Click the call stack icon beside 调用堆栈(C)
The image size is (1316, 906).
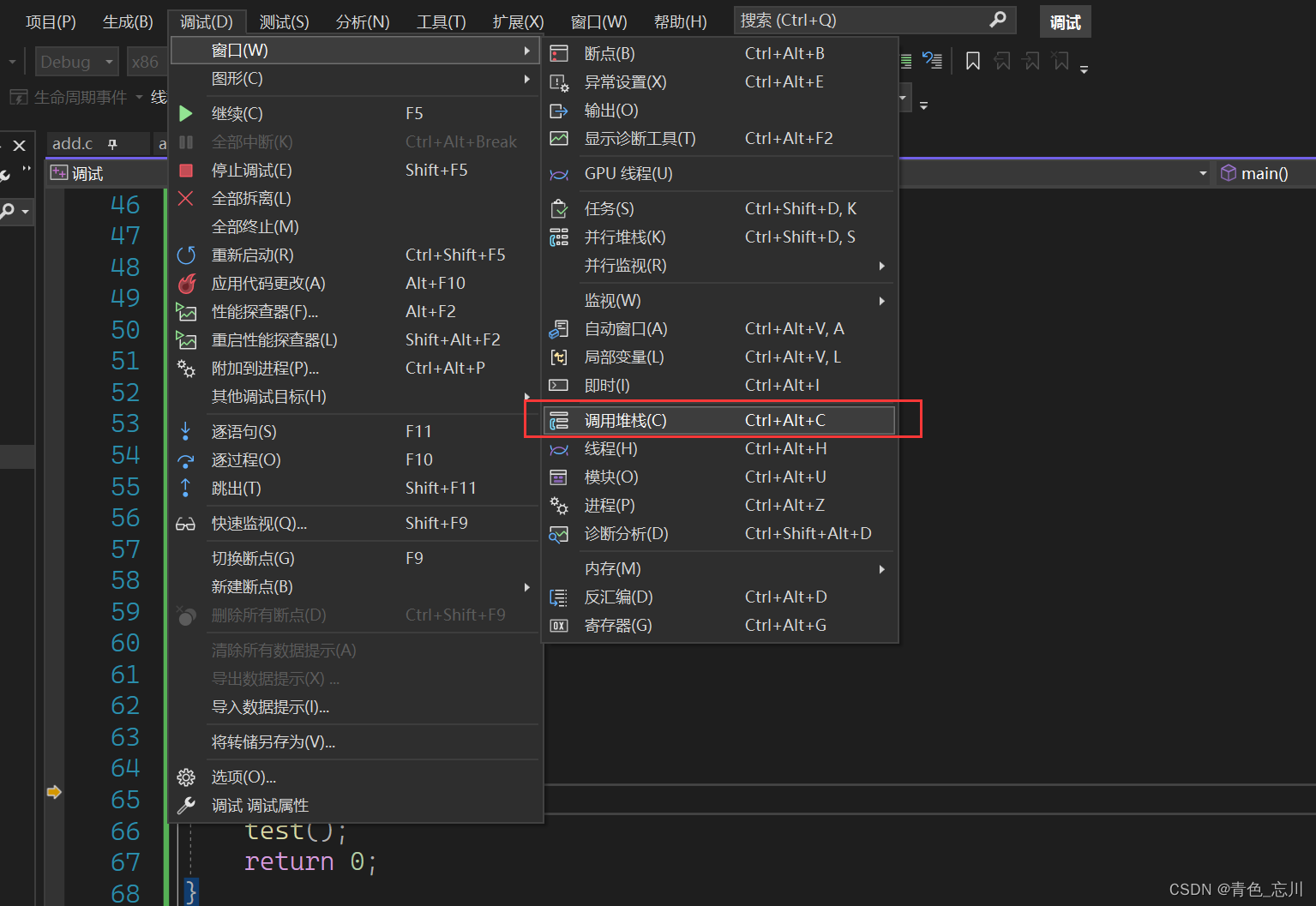[559, 421]
